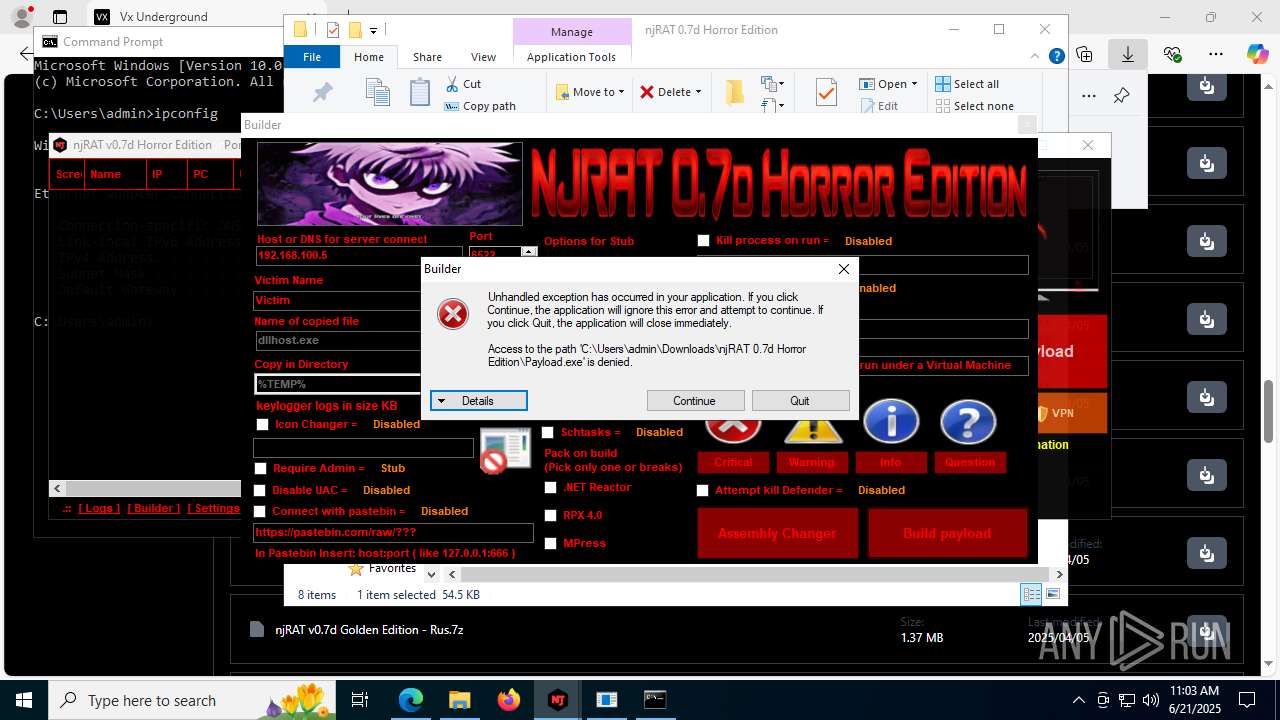Click the Properties checkmark icon in ribbon

(x=826, y=93)
